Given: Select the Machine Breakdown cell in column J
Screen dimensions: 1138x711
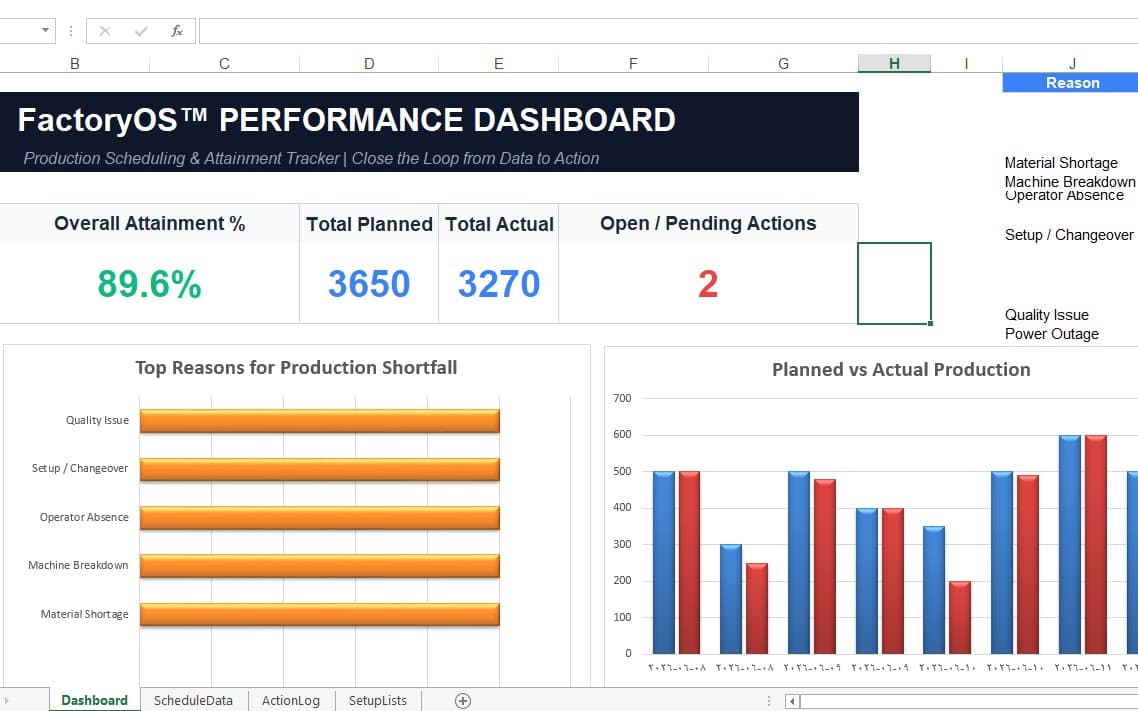Looking at the screenshot, I should pos(1070,181).
